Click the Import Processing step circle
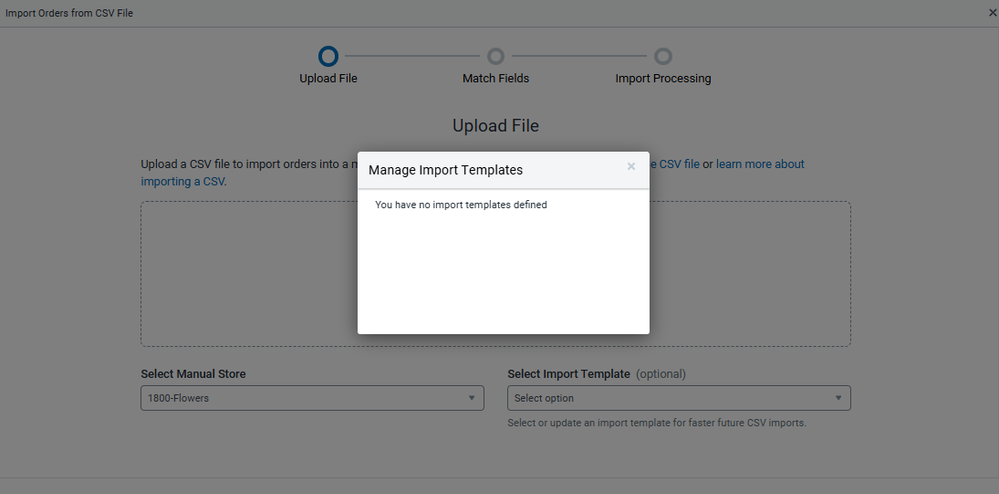Screen dimensions: 999x494 663,57
